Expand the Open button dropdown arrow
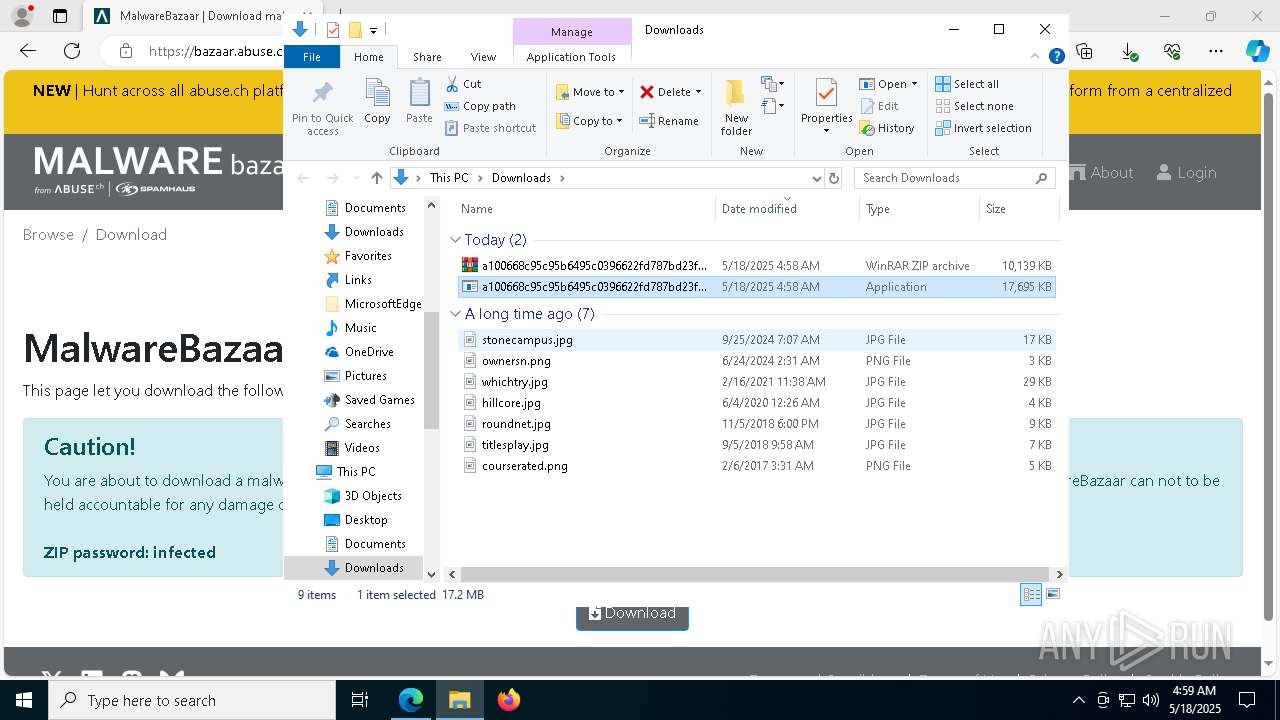This screenshot has height=720, width=1280. point(914,84)
